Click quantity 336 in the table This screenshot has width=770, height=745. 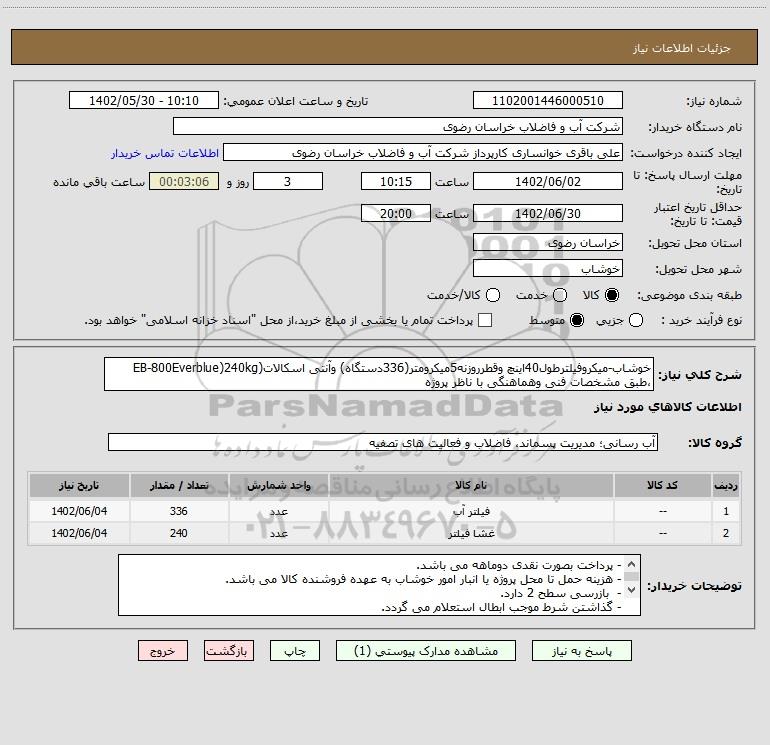[179, 511]
